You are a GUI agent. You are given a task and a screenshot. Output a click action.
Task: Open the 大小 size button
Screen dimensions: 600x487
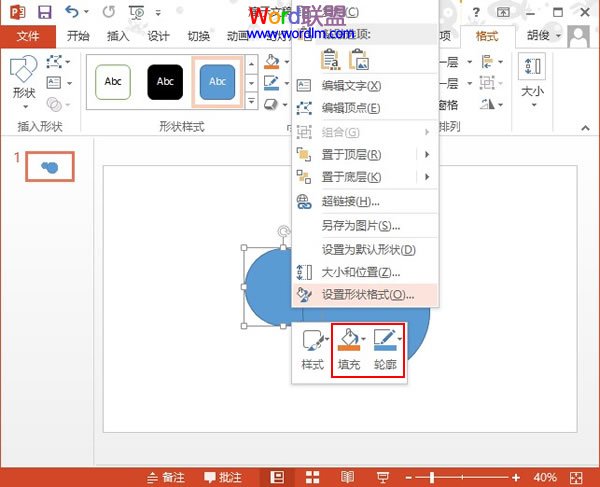pos(532,81)
